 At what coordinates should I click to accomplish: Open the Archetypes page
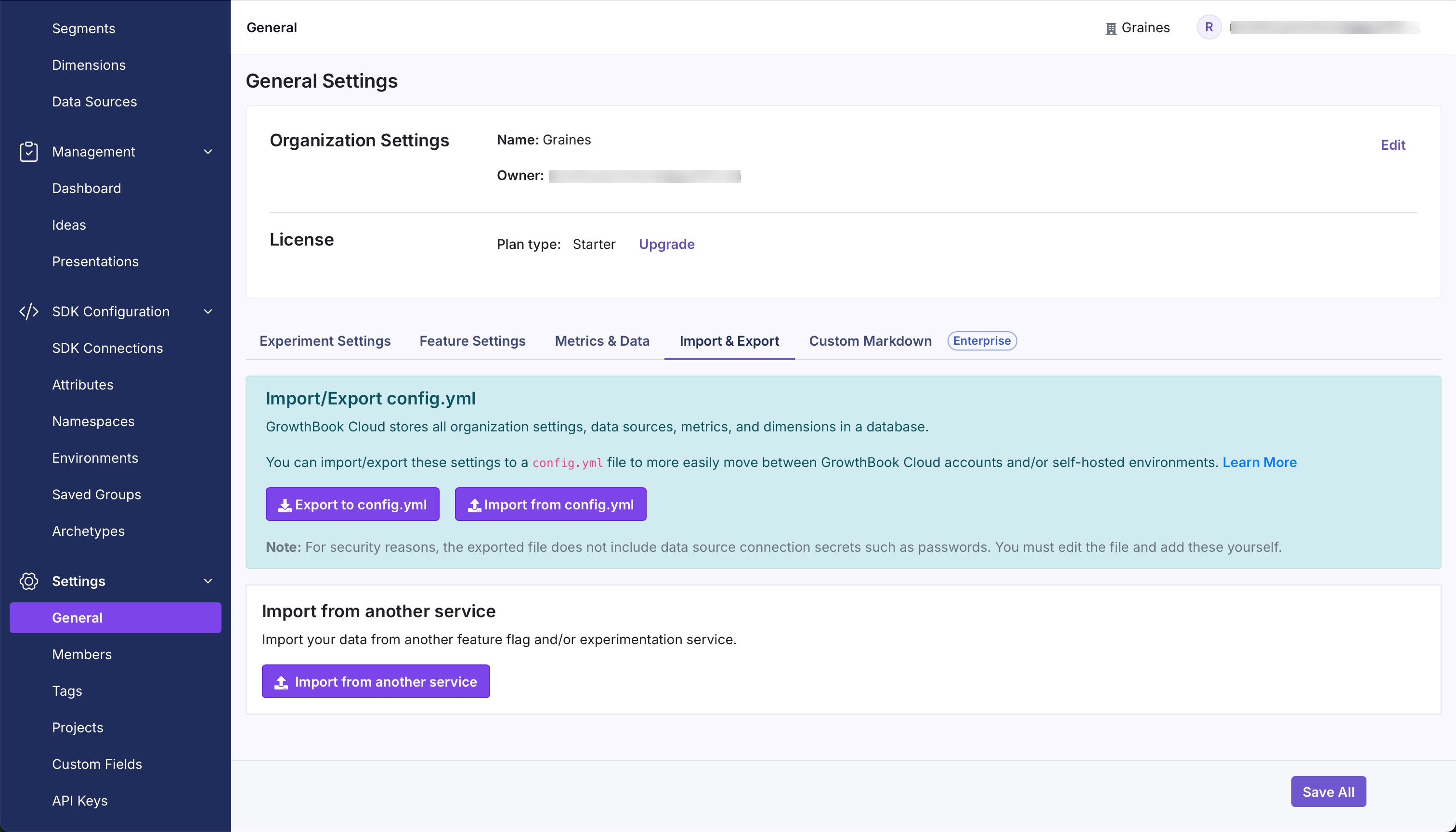pyautogui.click(x=88, y=531)
